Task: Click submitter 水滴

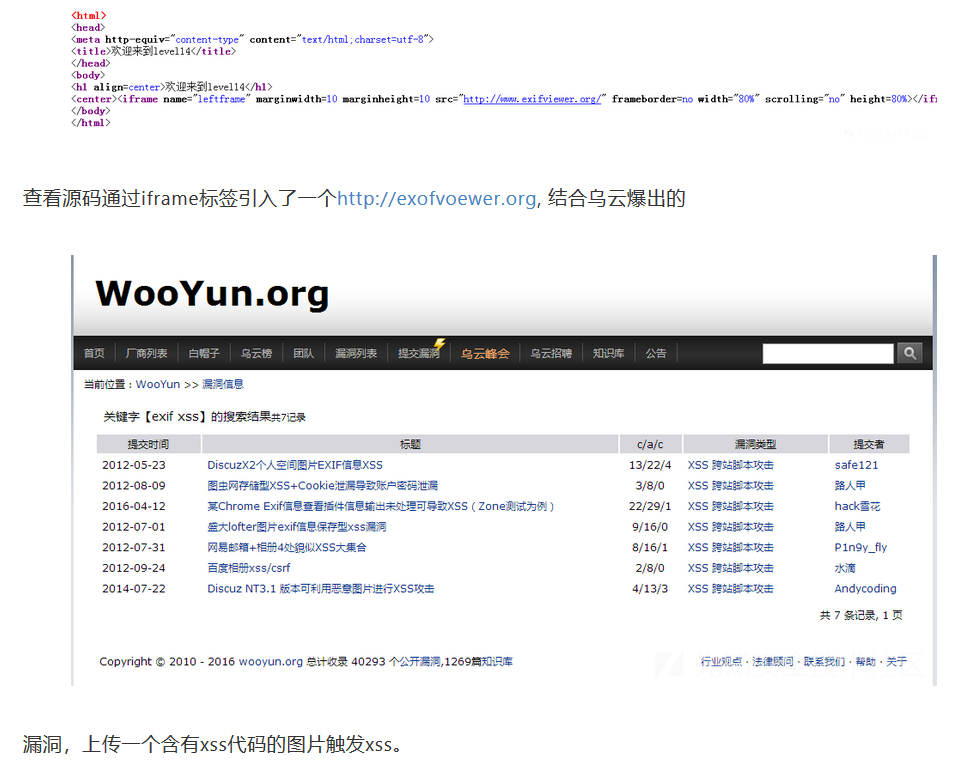Action: 845,568
